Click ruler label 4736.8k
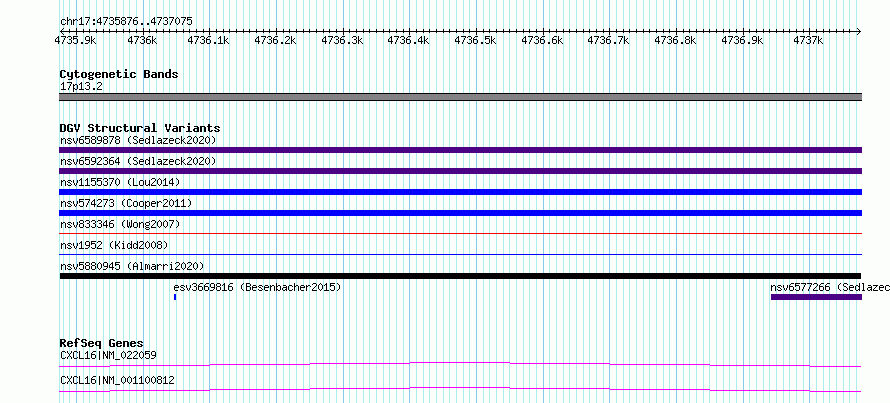The width and height of the screenshot is (890, 403). [675, 40]
